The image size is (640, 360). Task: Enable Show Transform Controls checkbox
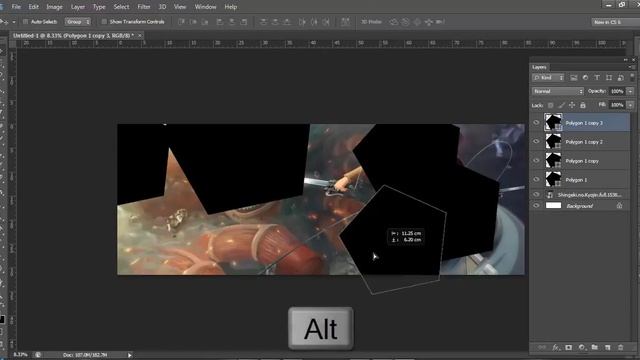[x=104, y=22]
